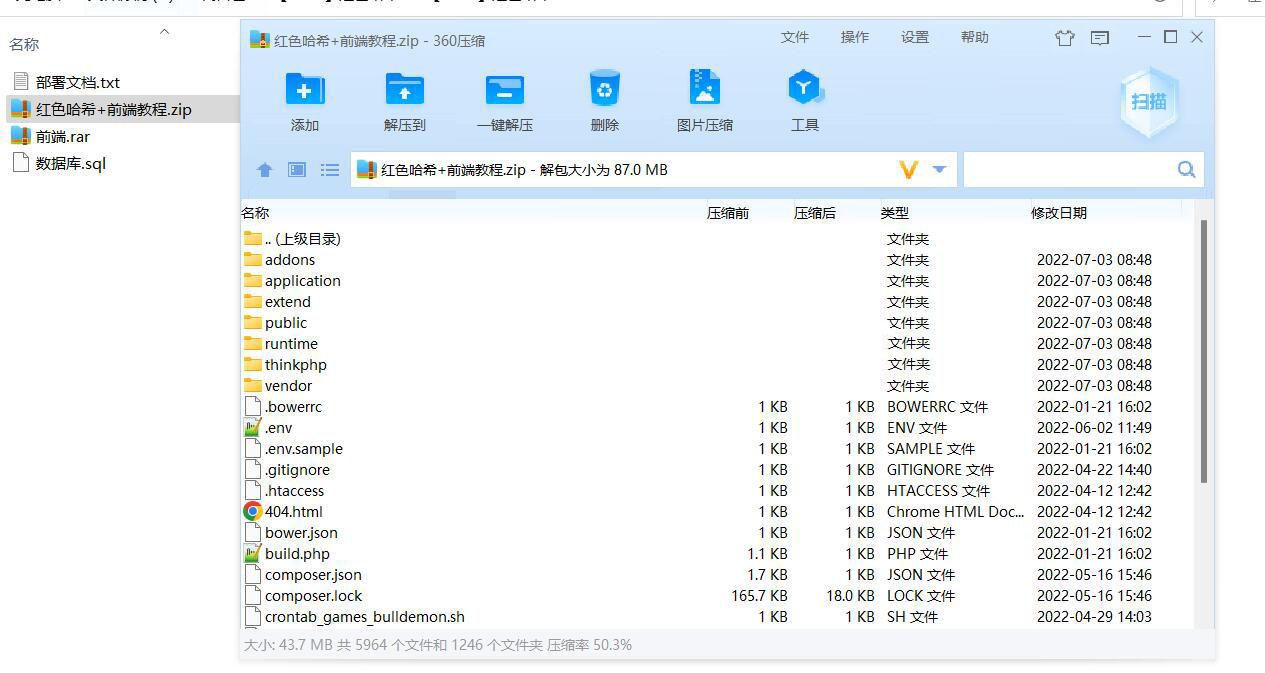Open the thinkphp folder in the archive
This screenshot has width=1265, height=673.
click(295, 364)
